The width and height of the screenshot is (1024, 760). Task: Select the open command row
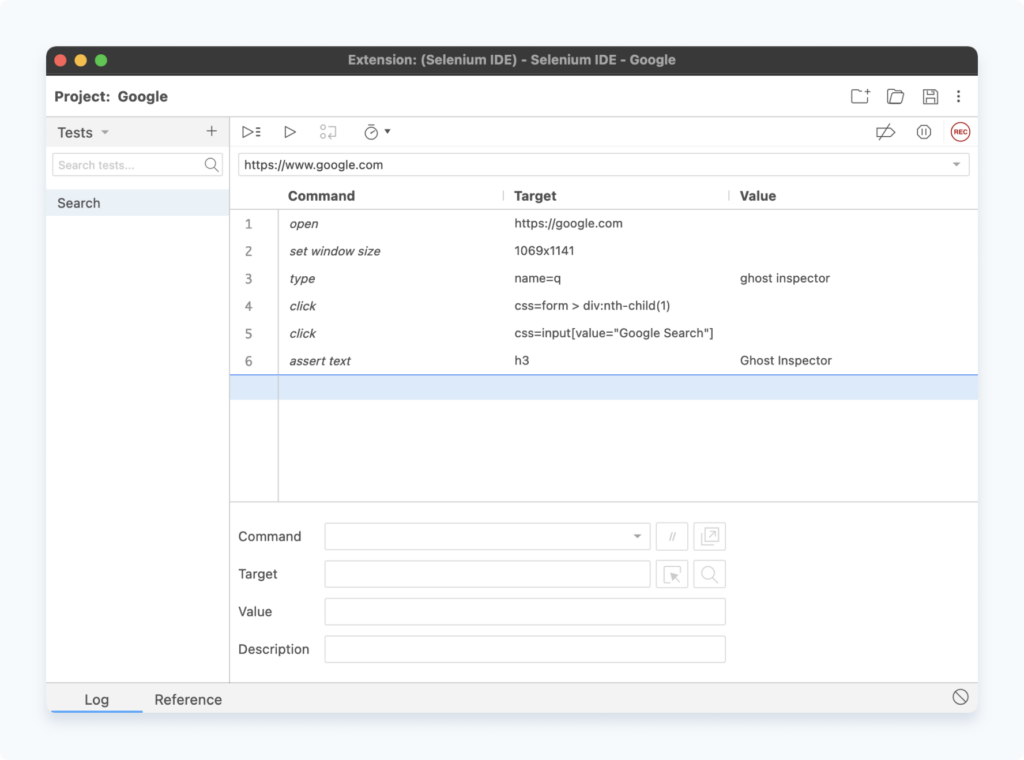tap(603, 223)
